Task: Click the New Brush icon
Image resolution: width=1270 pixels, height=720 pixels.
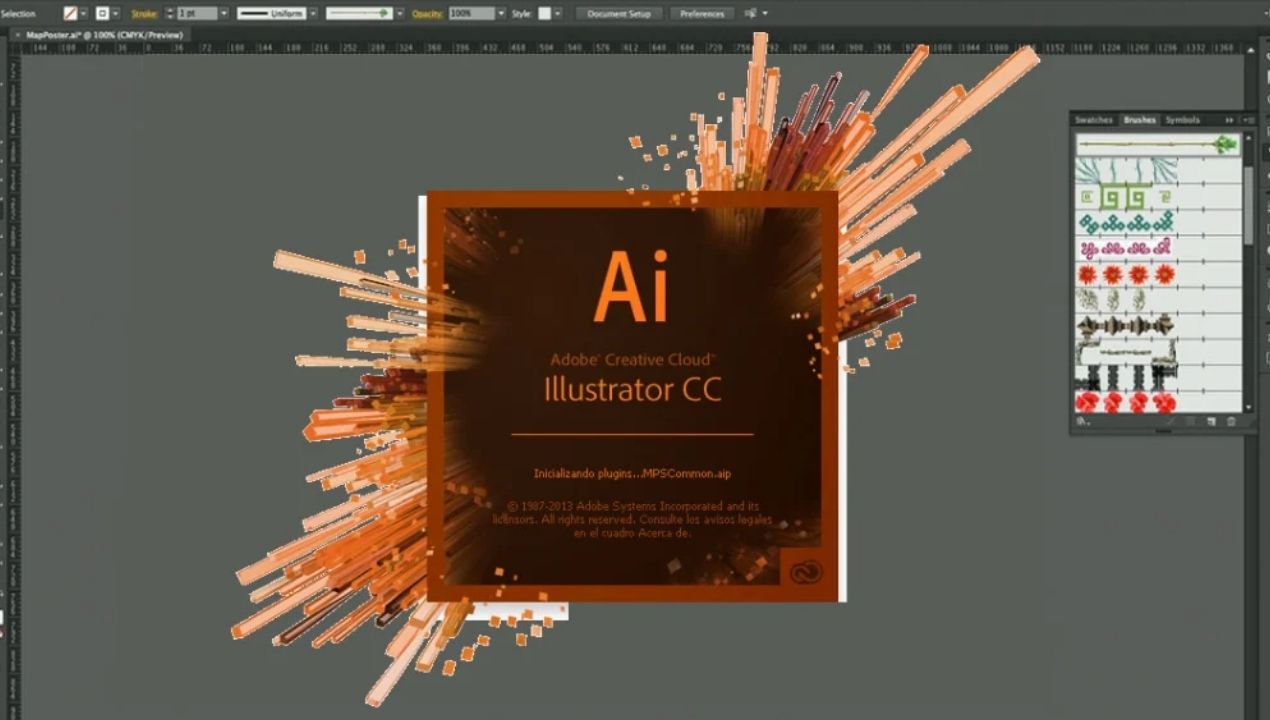Action: 1211,422
